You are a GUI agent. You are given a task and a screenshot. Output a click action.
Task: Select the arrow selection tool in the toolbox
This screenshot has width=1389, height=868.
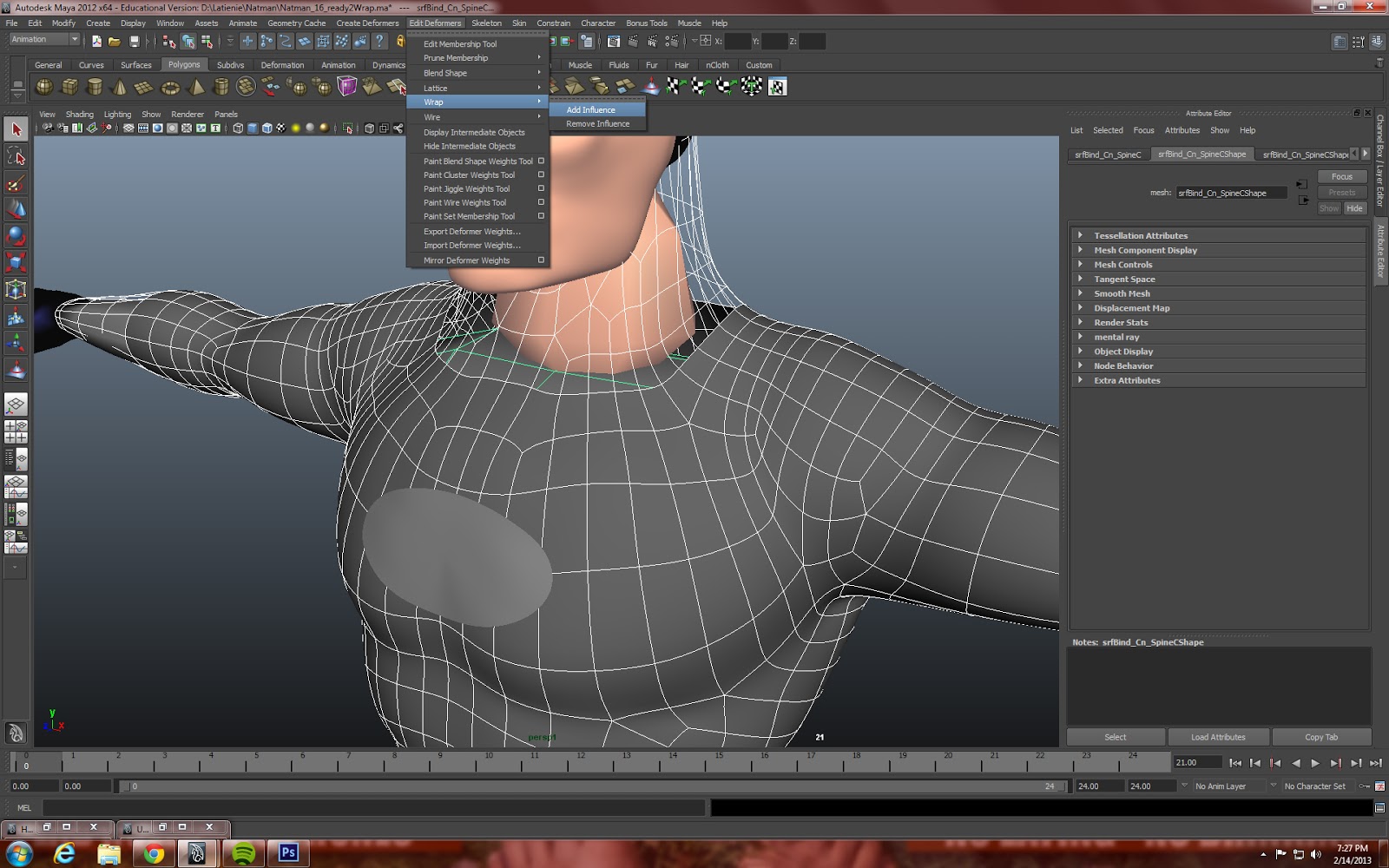(16, 128)
